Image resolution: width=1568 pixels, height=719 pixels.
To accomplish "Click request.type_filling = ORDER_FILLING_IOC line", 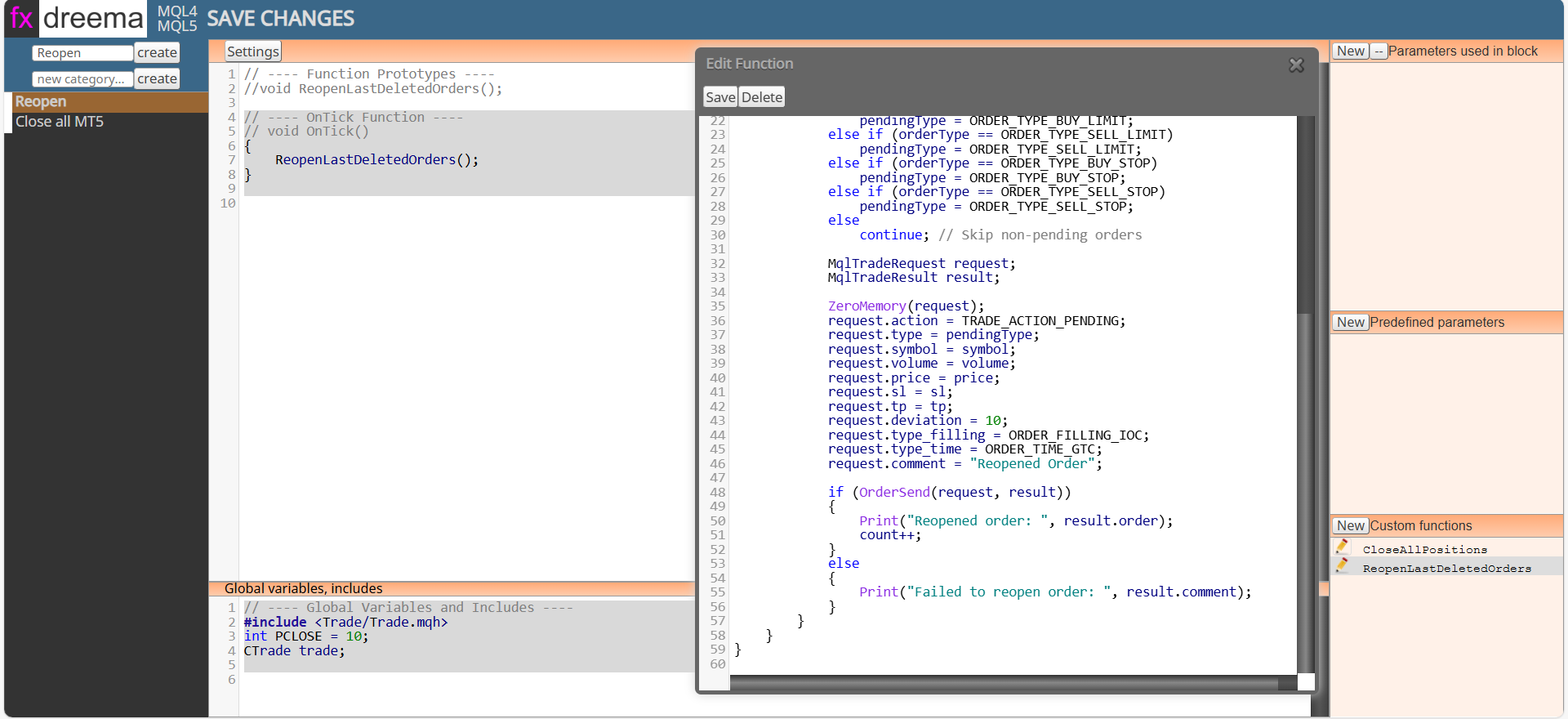I will click(988, 435).
